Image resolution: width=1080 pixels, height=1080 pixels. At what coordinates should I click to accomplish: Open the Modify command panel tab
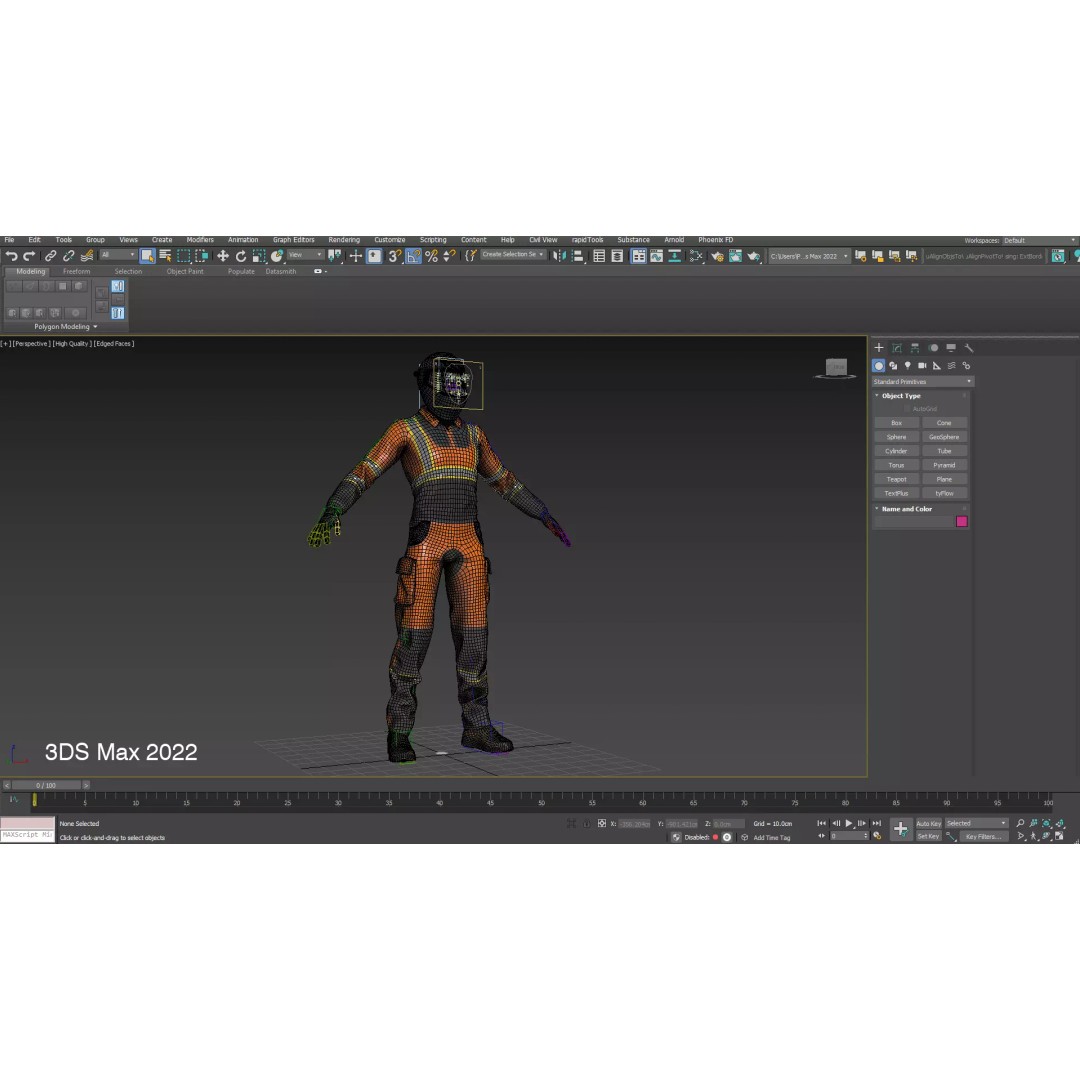(x=897, y=349)
